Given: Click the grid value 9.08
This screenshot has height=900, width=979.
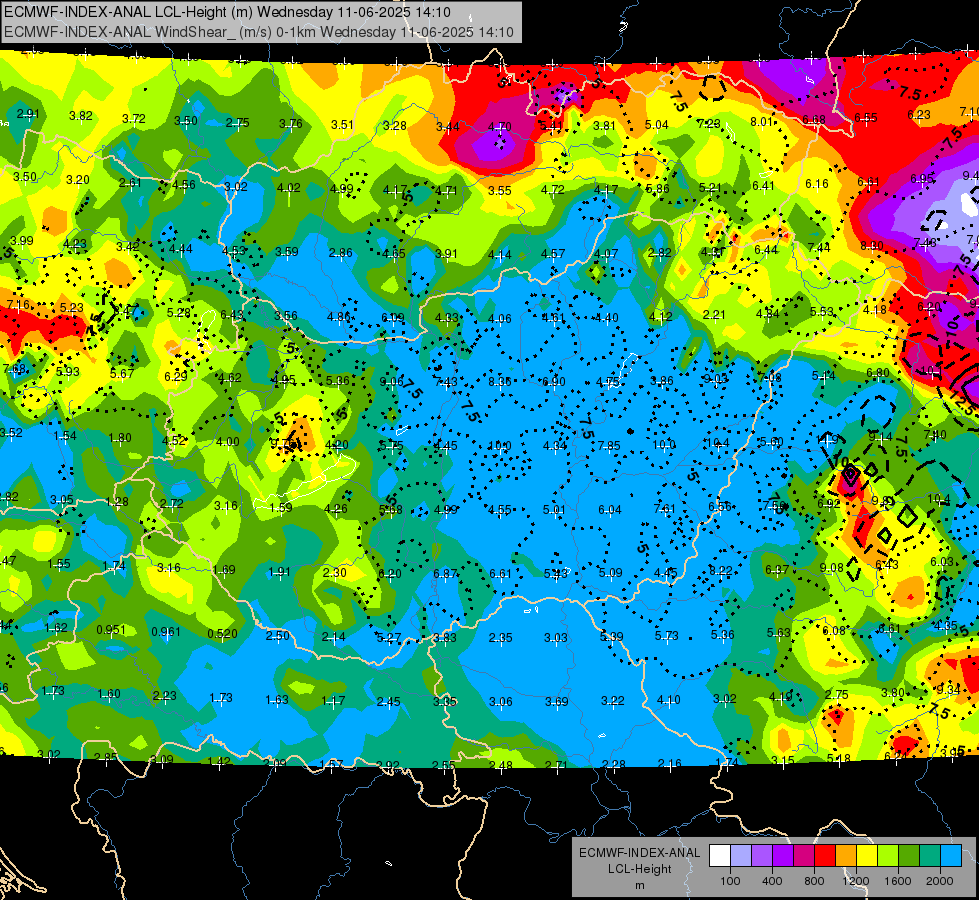Looking at the screenshot, I should [x=832, y=567].
